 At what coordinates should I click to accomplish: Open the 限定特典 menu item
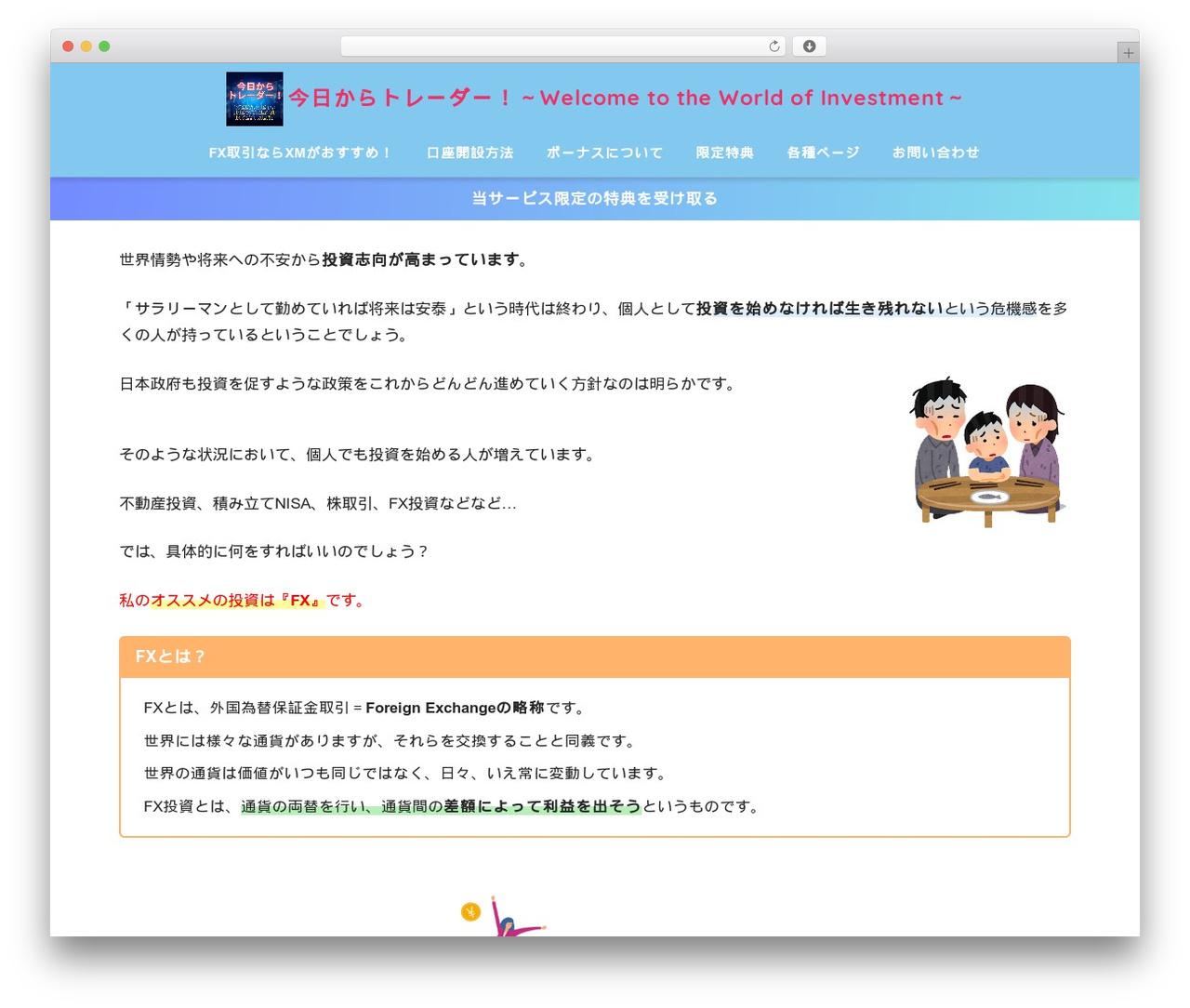pos(725,153)
